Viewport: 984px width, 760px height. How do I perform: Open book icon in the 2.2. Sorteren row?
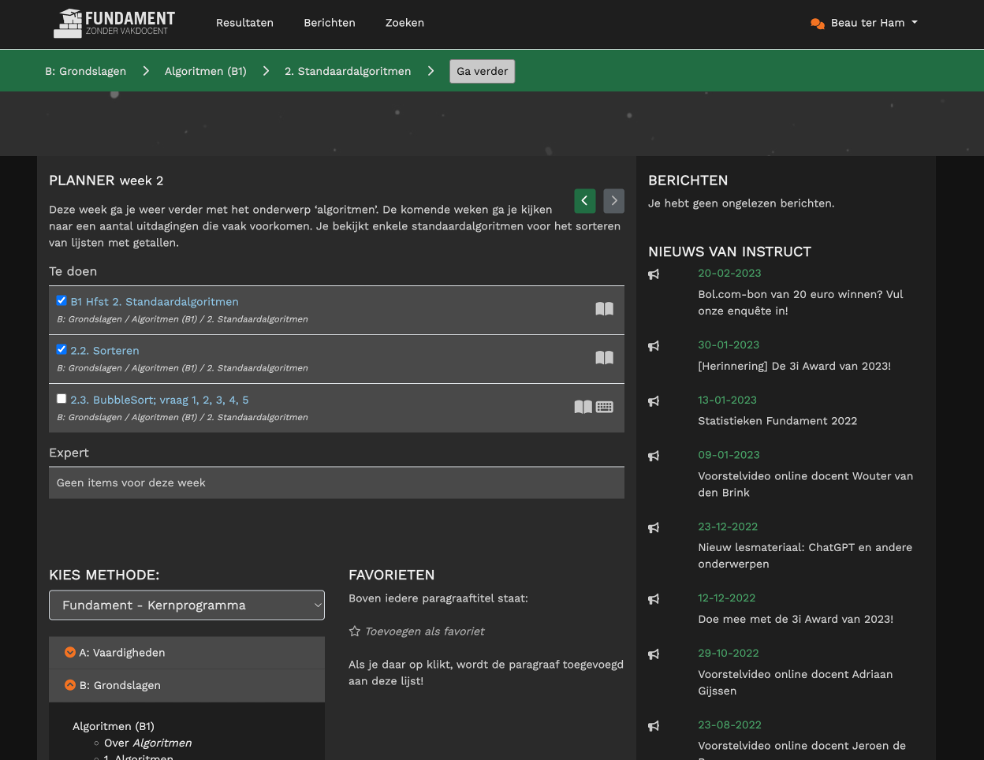pos(604,358)
